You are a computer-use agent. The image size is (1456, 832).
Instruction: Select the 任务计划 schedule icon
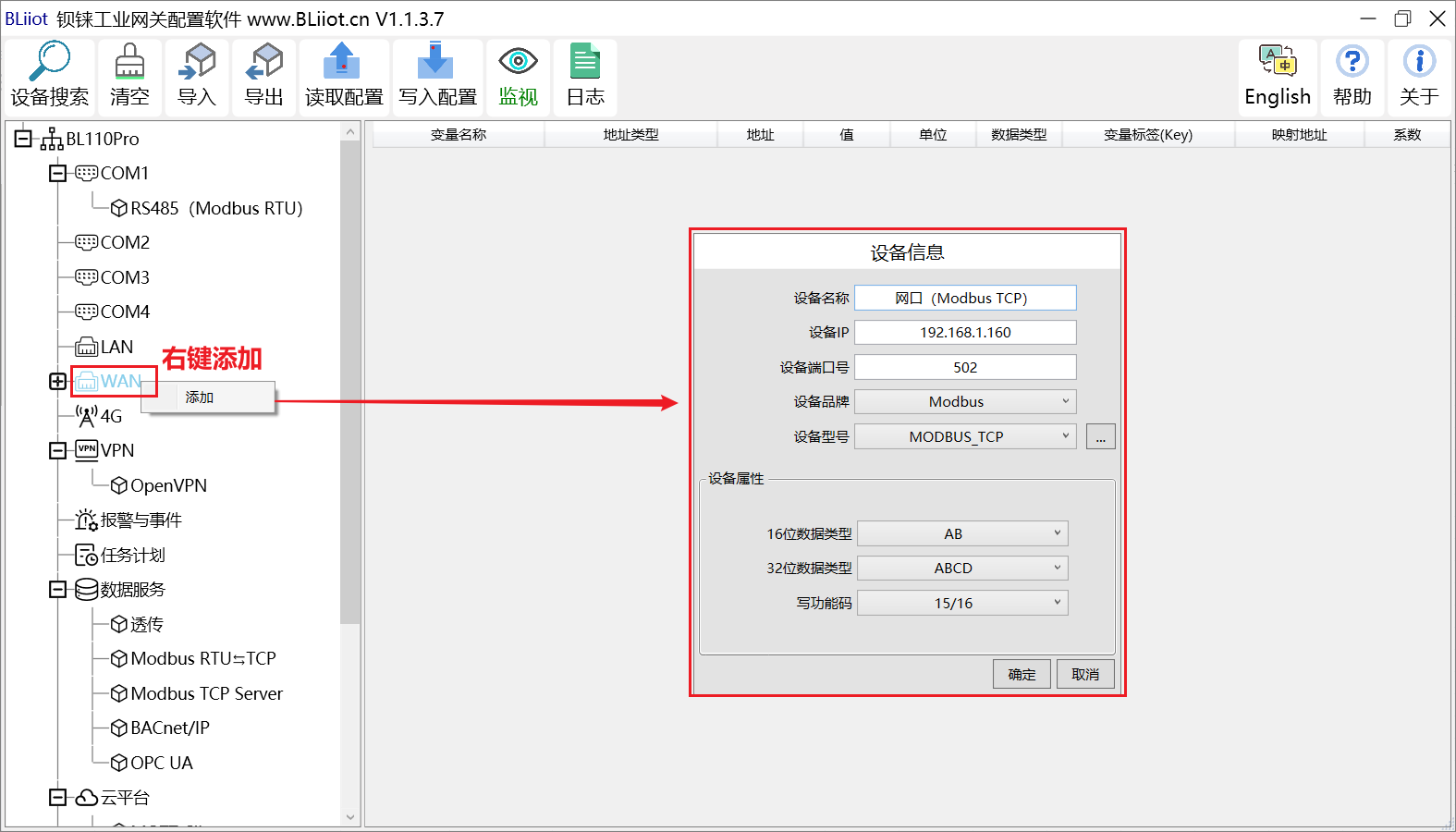click(x=86, y=555)
